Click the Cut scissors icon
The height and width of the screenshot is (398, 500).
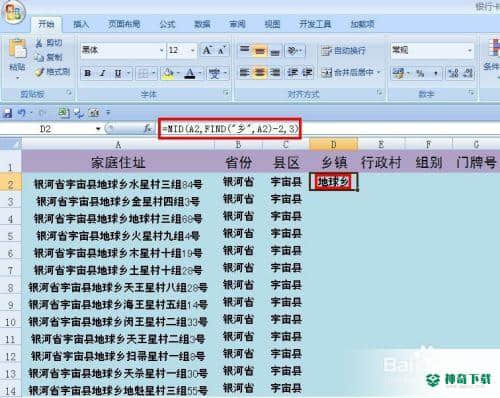[39, 43]
